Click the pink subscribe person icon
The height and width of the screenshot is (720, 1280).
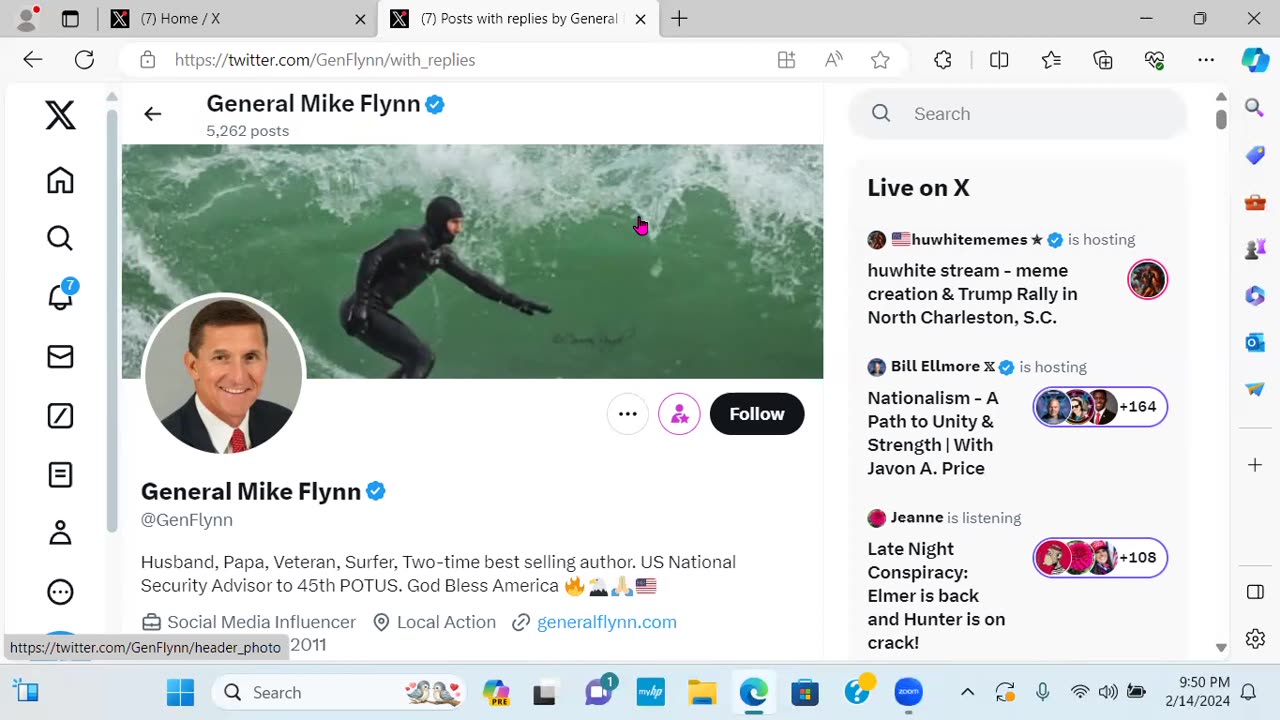(679, 414)
